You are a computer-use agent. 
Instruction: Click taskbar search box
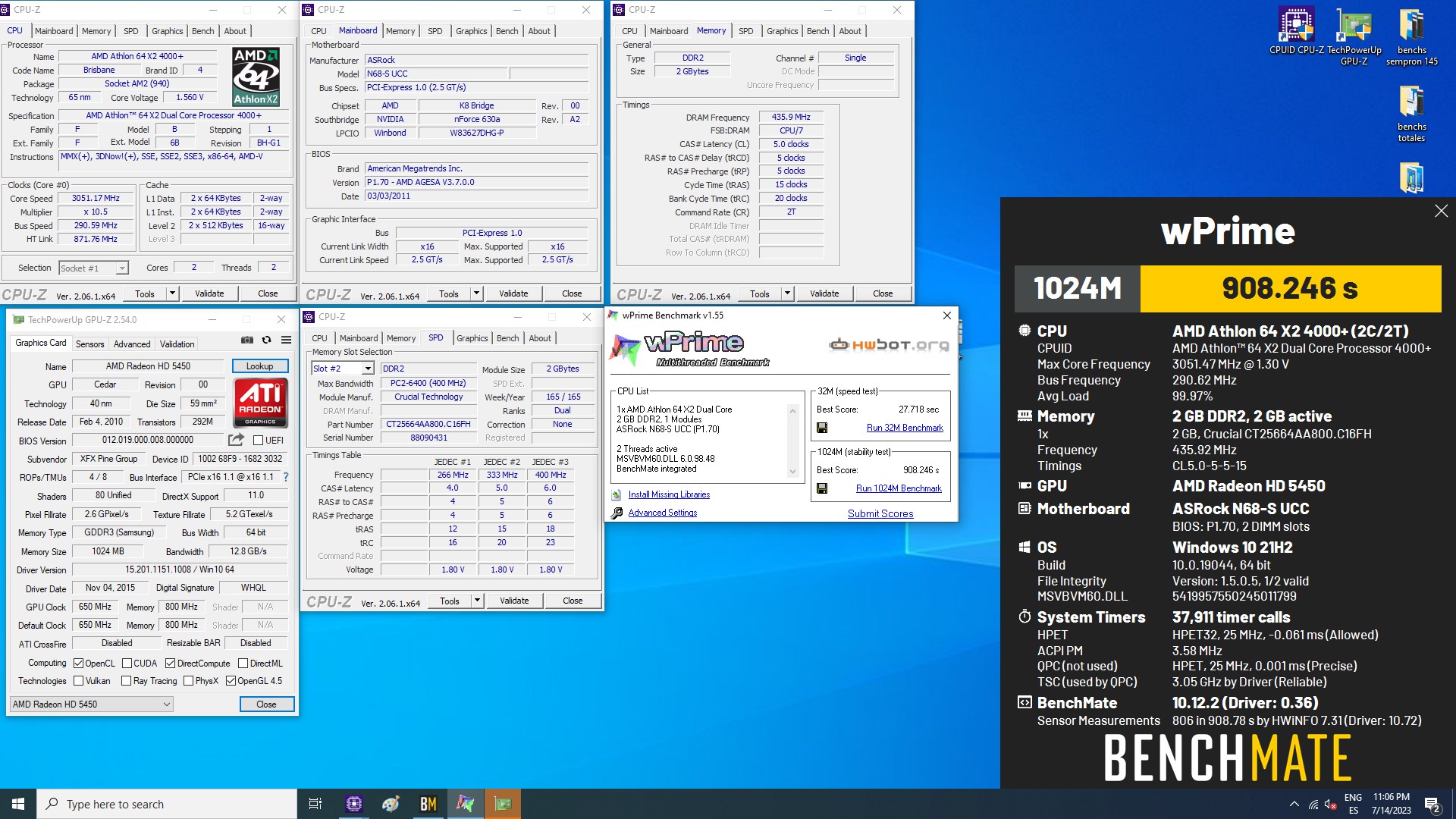point(167,804)
